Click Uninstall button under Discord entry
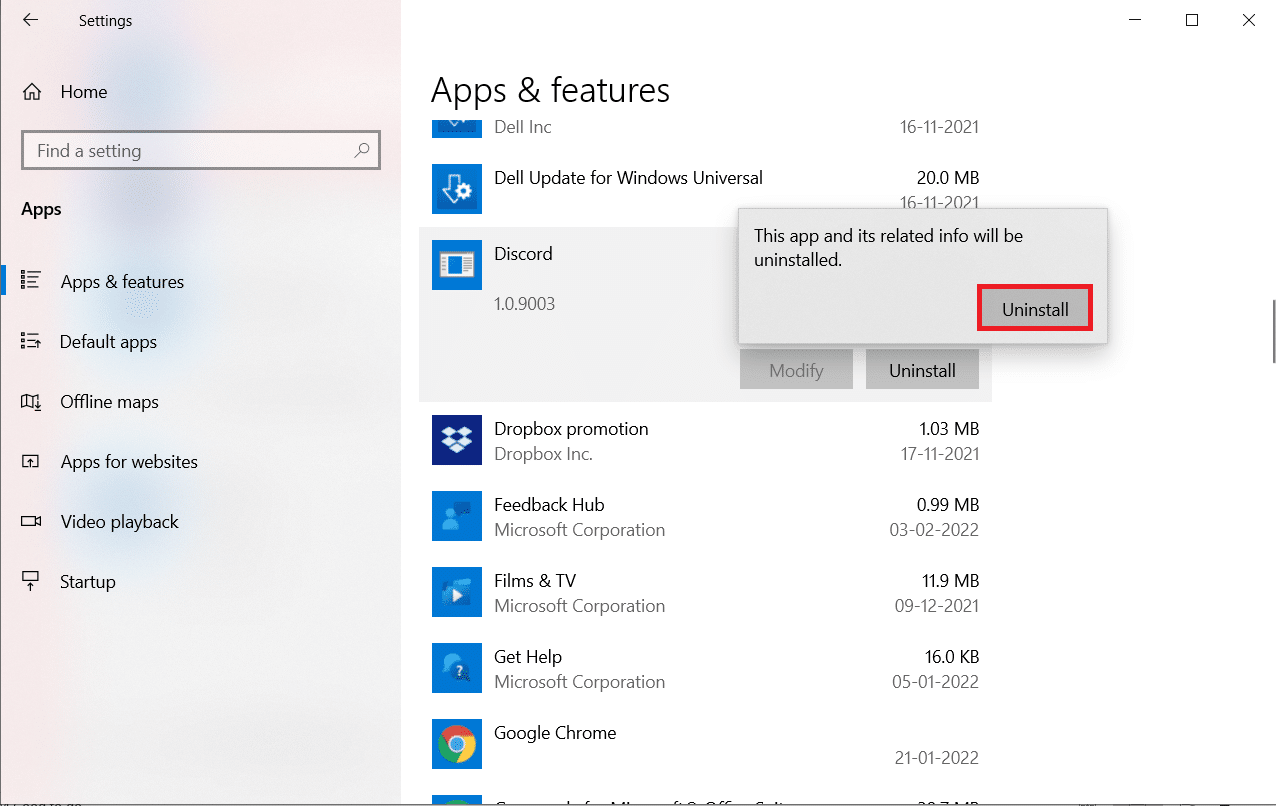The height and width of the screenshot is (806, 1276). pyautogui.click(x=922, y=370)
